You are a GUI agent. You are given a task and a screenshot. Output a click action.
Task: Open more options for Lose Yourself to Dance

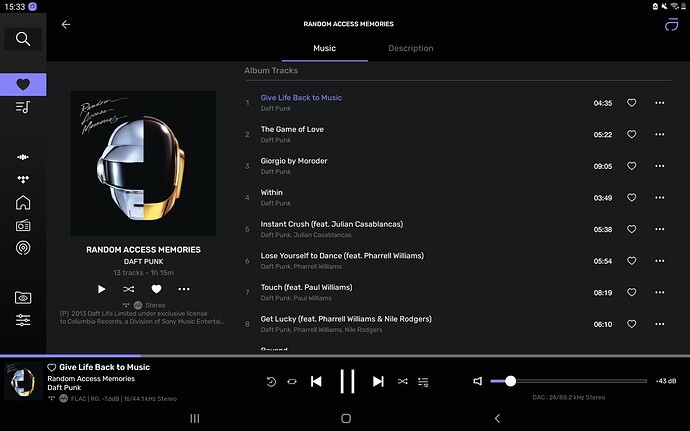point(659,261)
